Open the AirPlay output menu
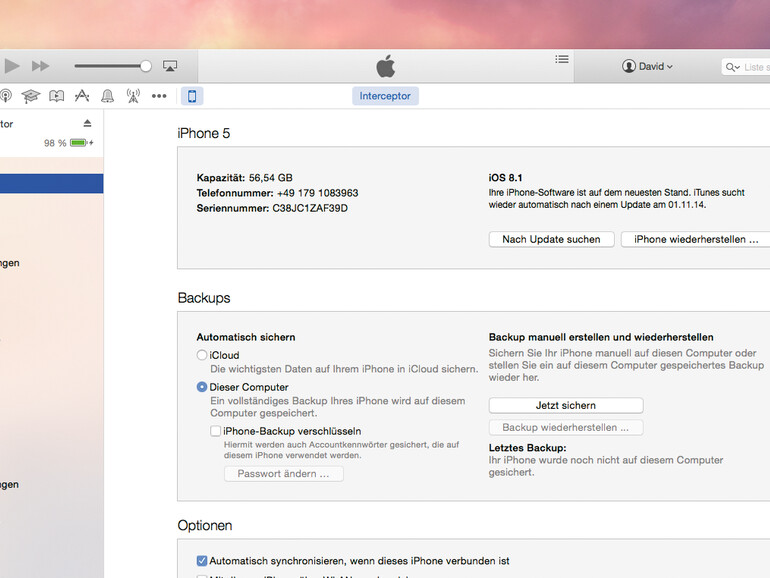 pyautogui.click(x=170, y=66)
